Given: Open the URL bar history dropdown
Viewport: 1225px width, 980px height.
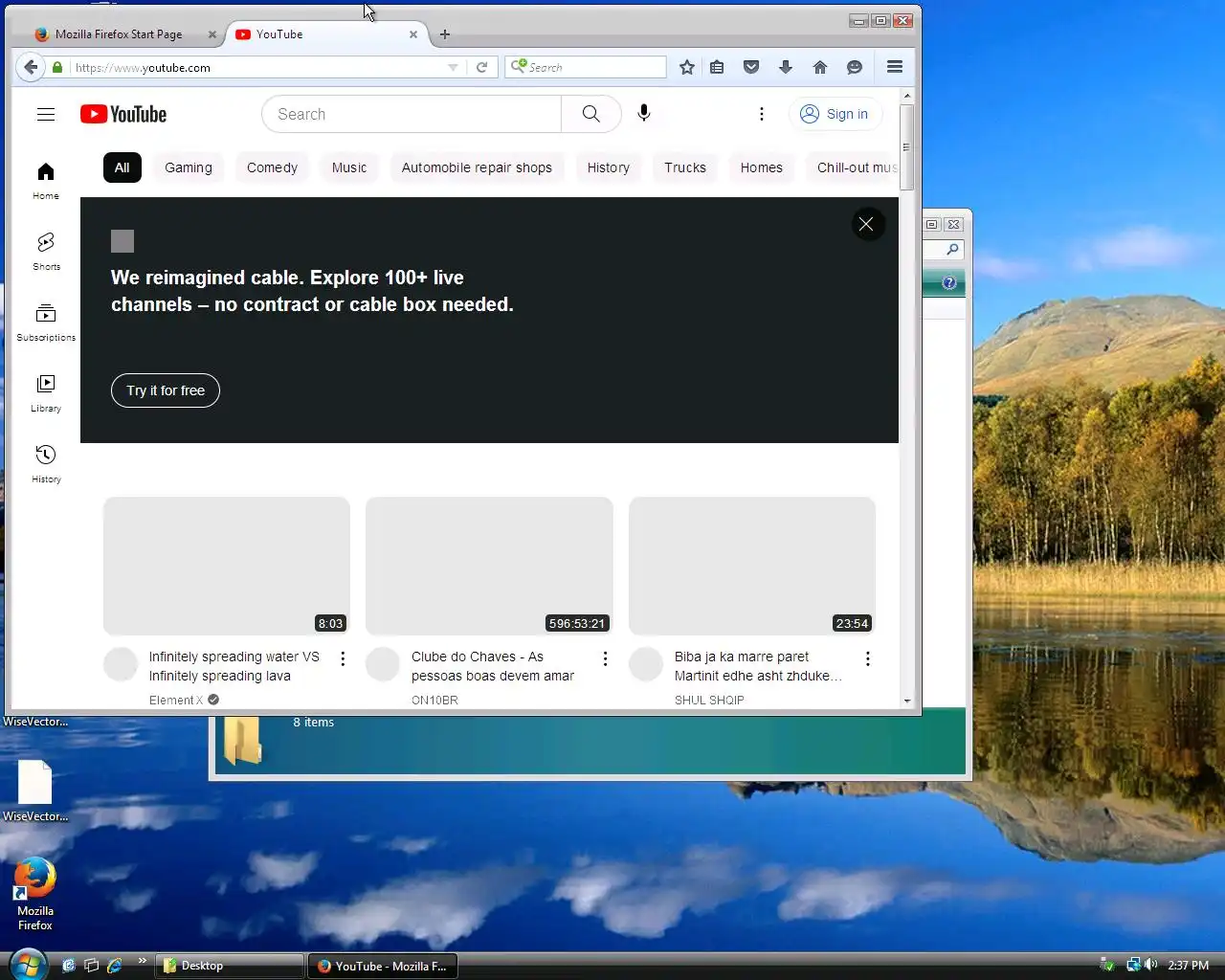Looking at the screenshot, I should [453, 67].
